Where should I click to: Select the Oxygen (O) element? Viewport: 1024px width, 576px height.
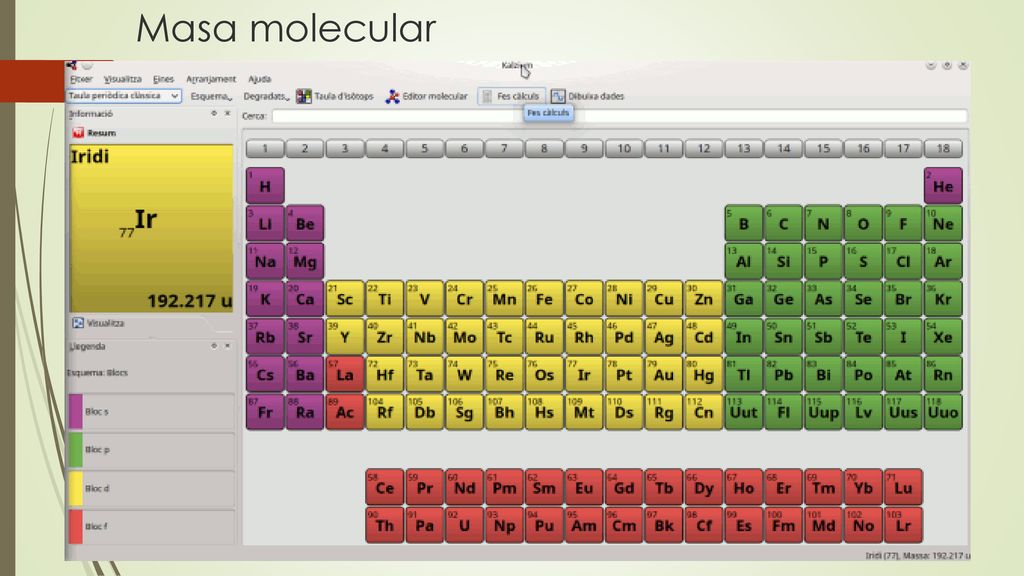pos(863,223)
